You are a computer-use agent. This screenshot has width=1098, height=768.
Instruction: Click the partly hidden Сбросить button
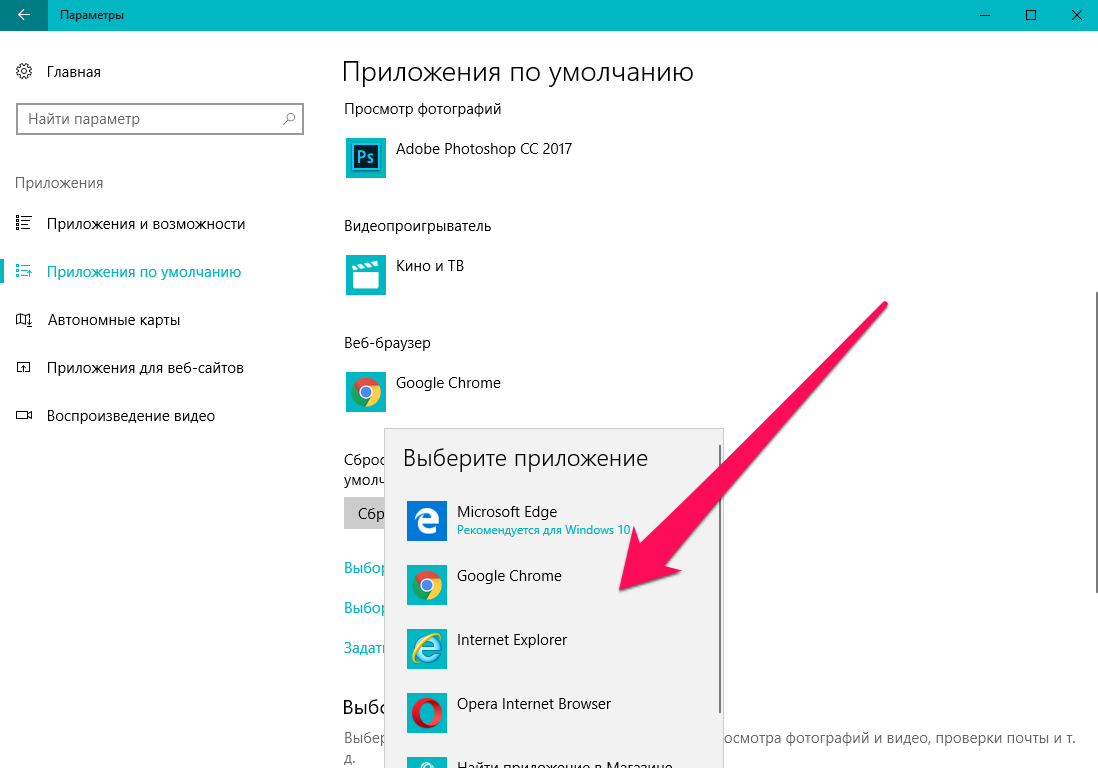click(364, 513)
